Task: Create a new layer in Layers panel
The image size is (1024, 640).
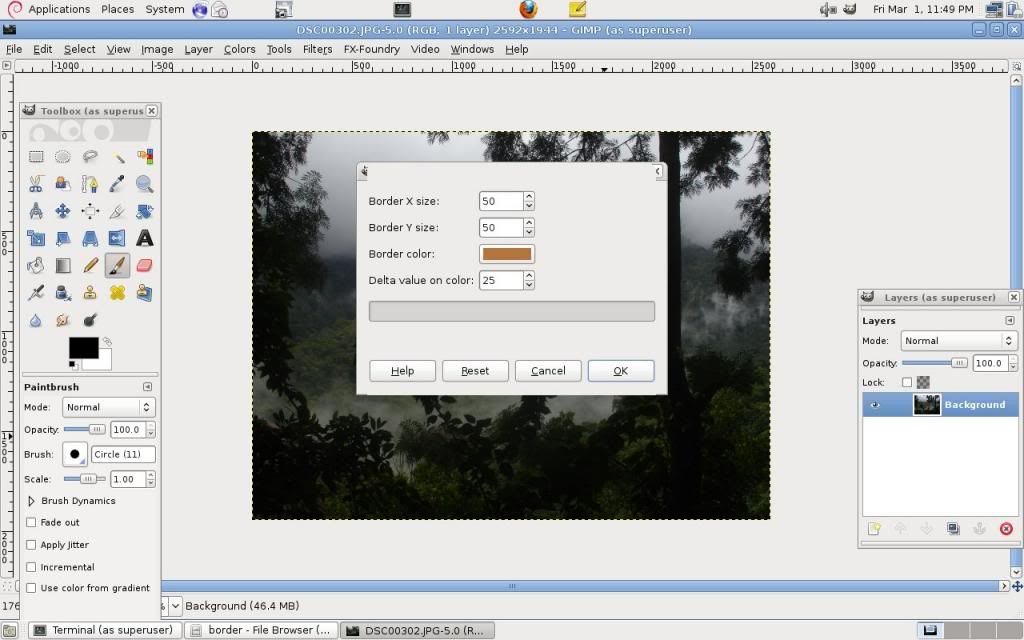Action: [x=874, y=529]
